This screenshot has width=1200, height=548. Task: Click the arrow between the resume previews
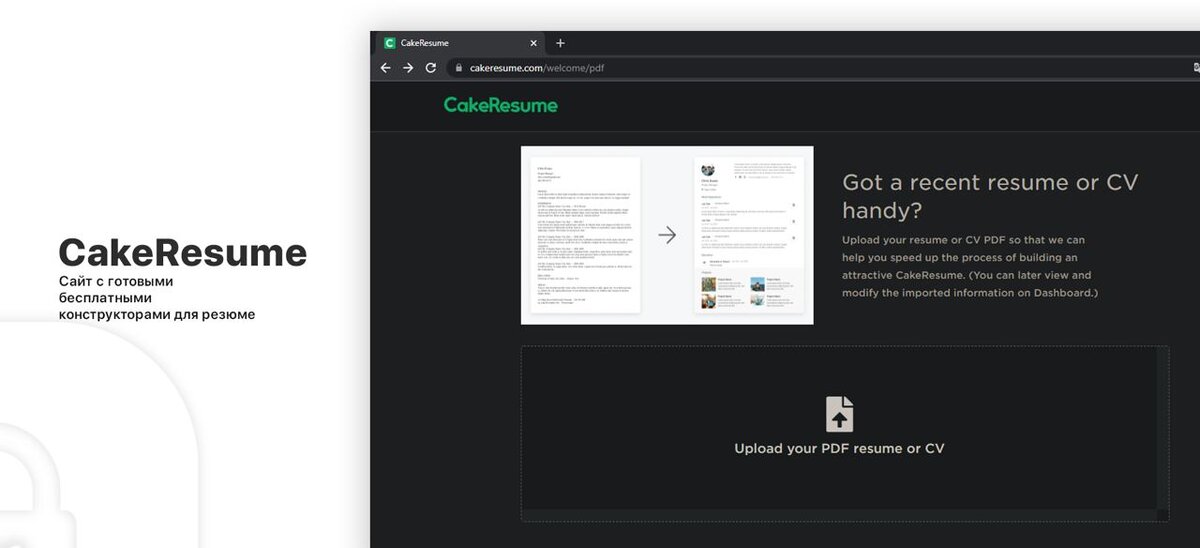[667, 235]
